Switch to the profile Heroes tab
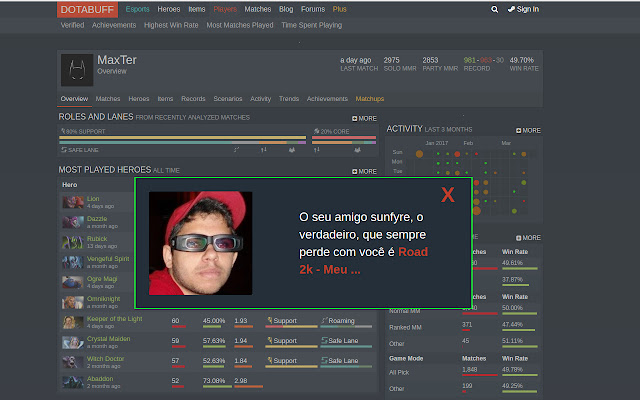 click(x=139, y=99)
